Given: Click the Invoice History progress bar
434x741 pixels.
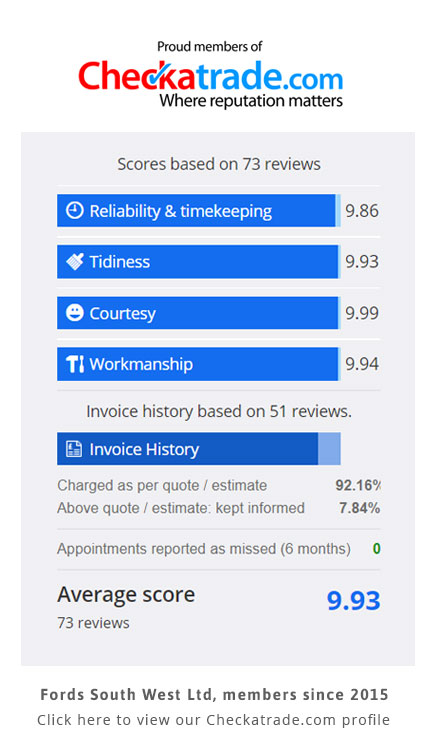Looking at the screenshot, I should coord(199,448).
